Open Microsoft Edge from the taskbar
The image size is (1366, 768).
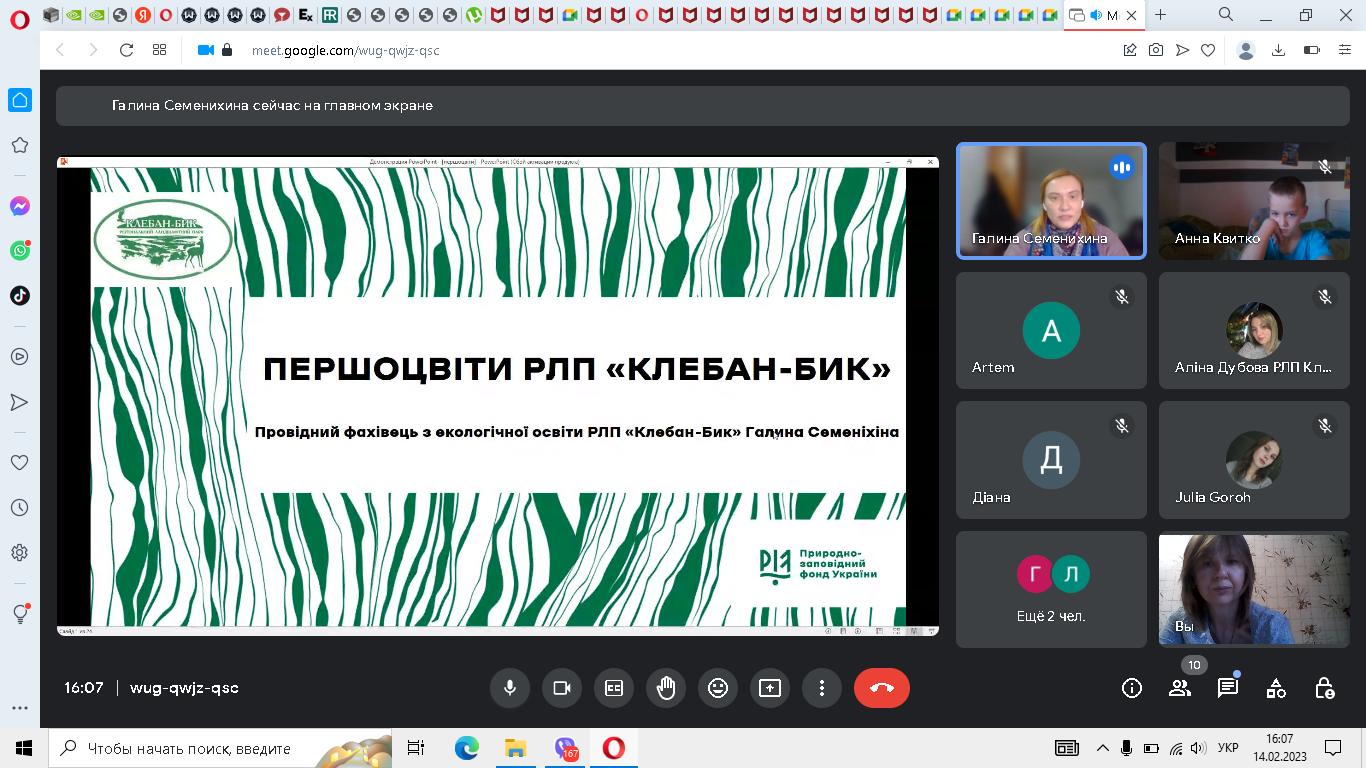point(466,748)
